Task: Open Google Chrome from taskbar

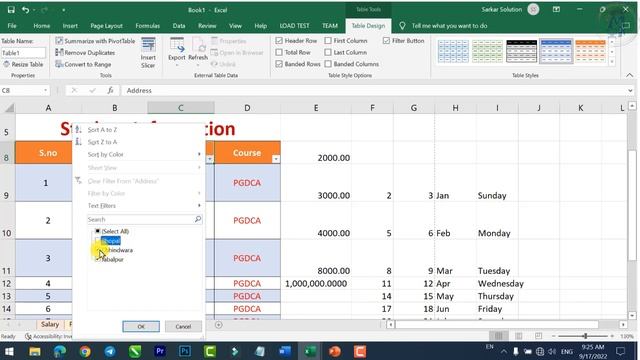Action: (x=85, y=351)
